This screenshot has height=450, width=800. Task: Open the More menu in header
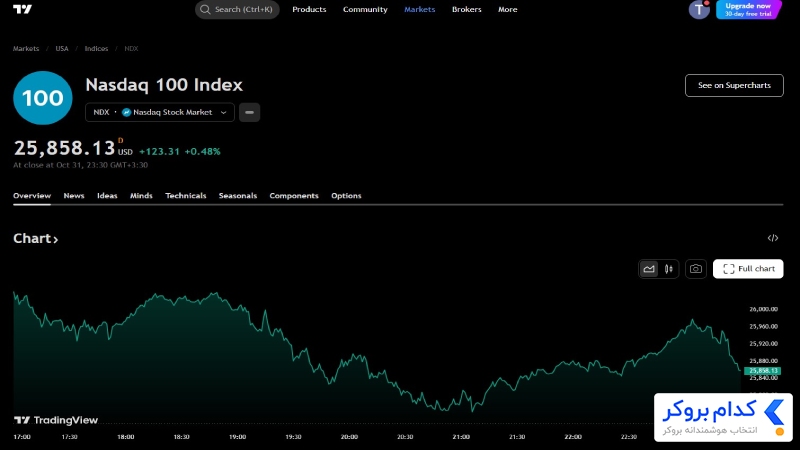click(x=508, y=9)
